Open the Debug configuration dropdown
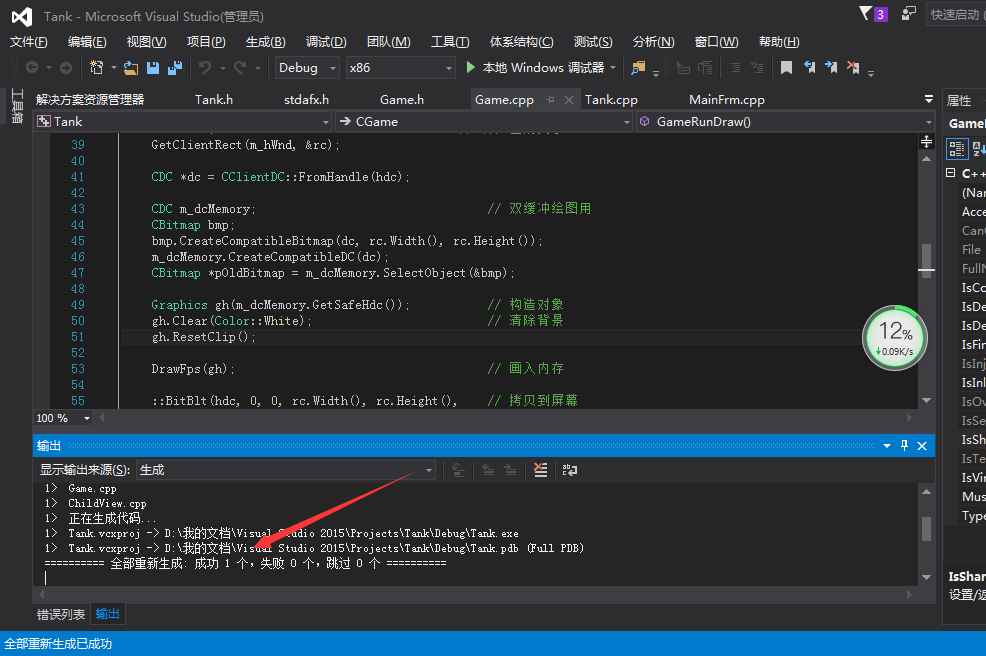The height and width of the screenshot is (656, 986). [x=307, y=67]
